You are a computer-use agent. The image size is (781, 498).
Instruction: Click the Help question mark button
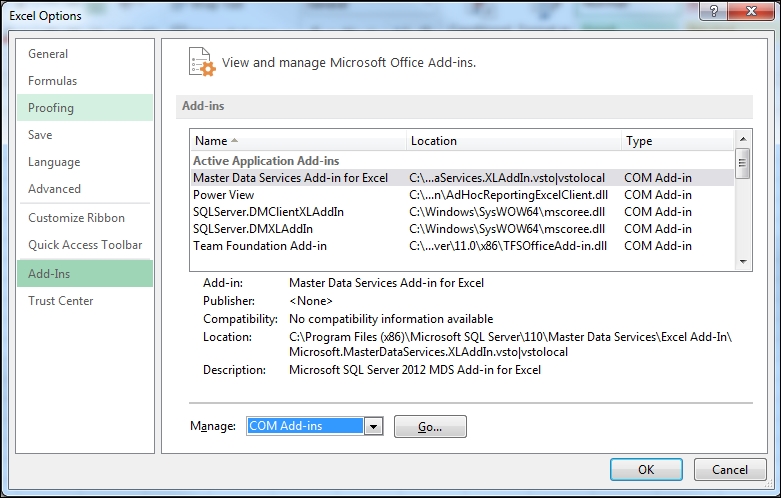click(713, 11)
